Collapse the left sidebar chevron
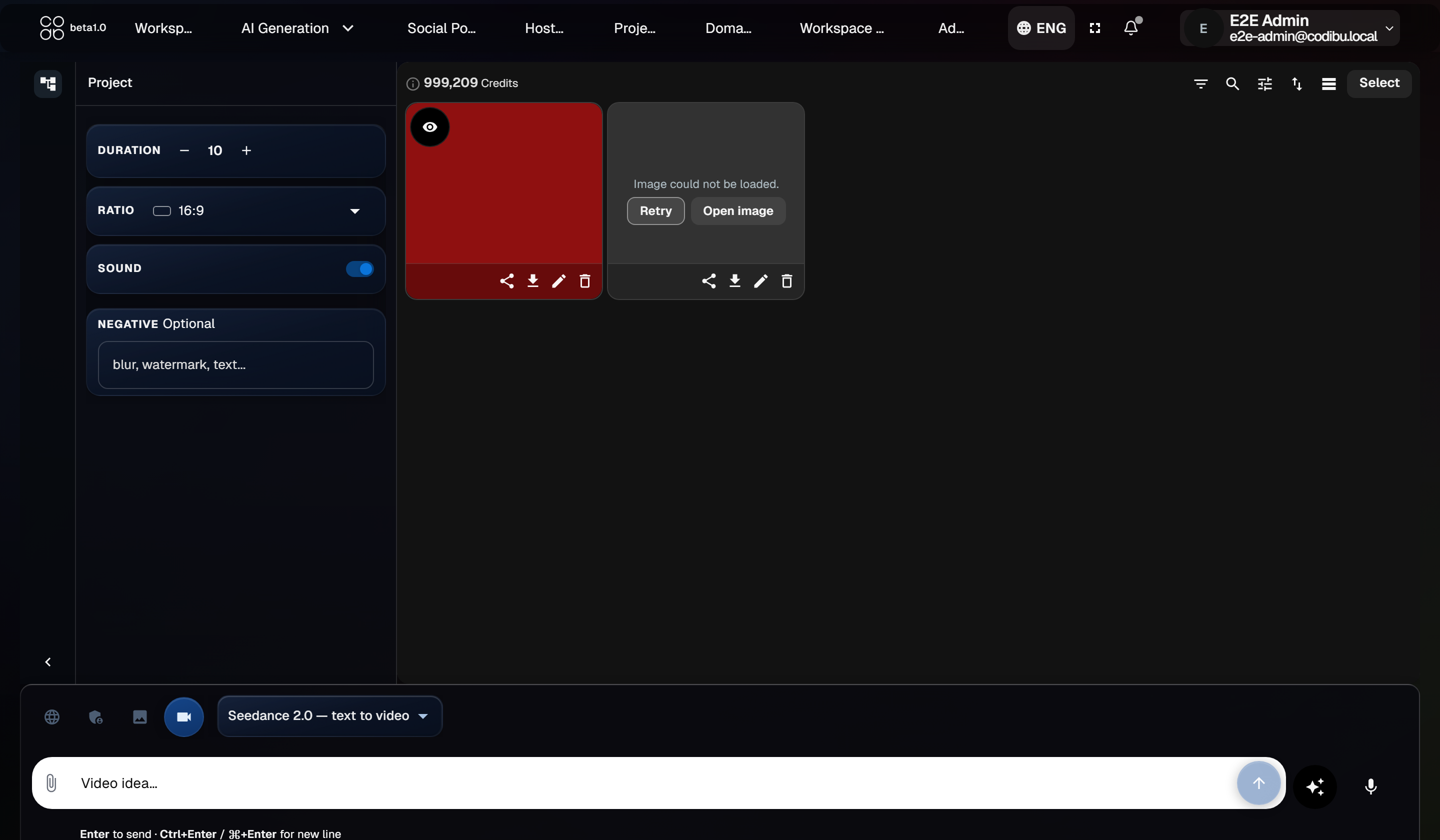 point(48,661)
